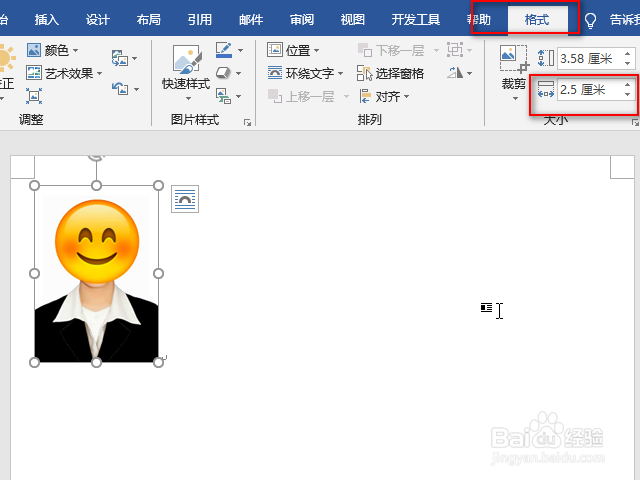Expand the picture effects dropdown arrow
640x480 pixels.
pyautogui.click(x=239, y=73)
